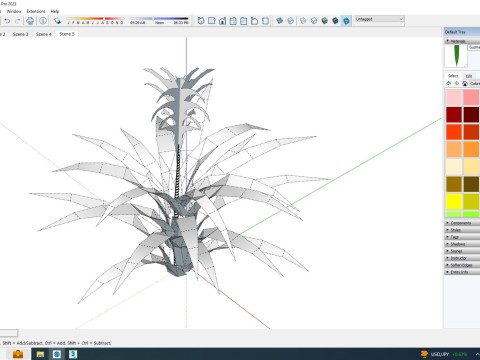The width and height of the screenshot is (480, 360).
Task: Pick the bright orange-red color swatch
Action: click(454, 132)
